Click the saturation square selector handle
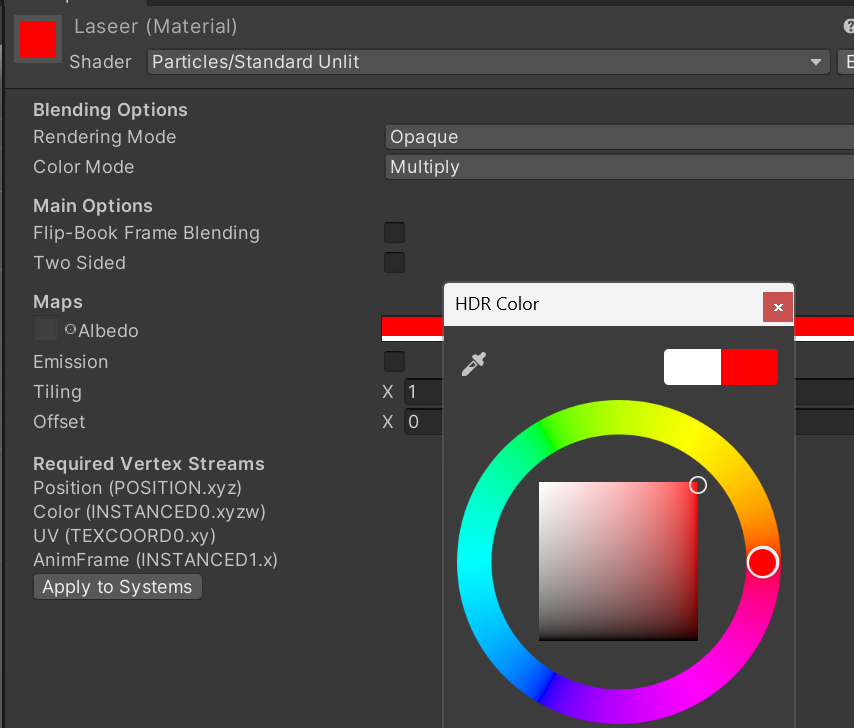This screenshot has height=728, width=854. click(698, 485)
